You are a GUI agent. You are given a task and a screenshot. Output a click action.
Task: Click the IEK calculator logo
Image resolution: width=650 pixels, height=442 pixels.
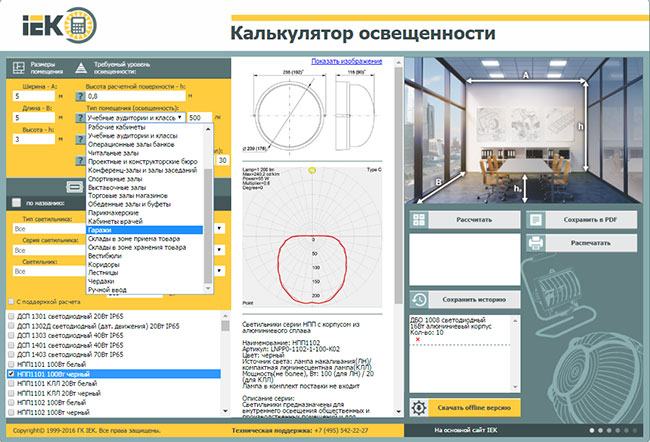coord(59,25)
